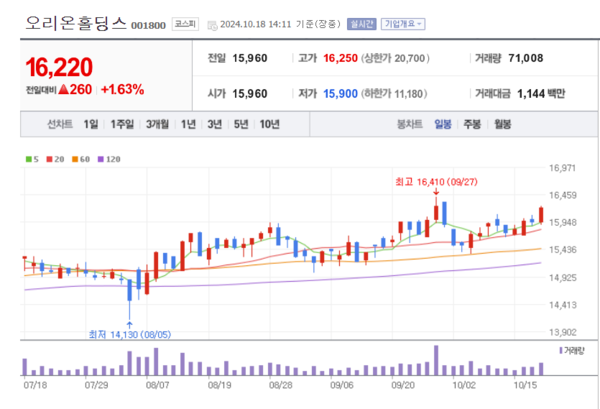
Task: Show the 10년 line chart
Action: pos(269,125)
